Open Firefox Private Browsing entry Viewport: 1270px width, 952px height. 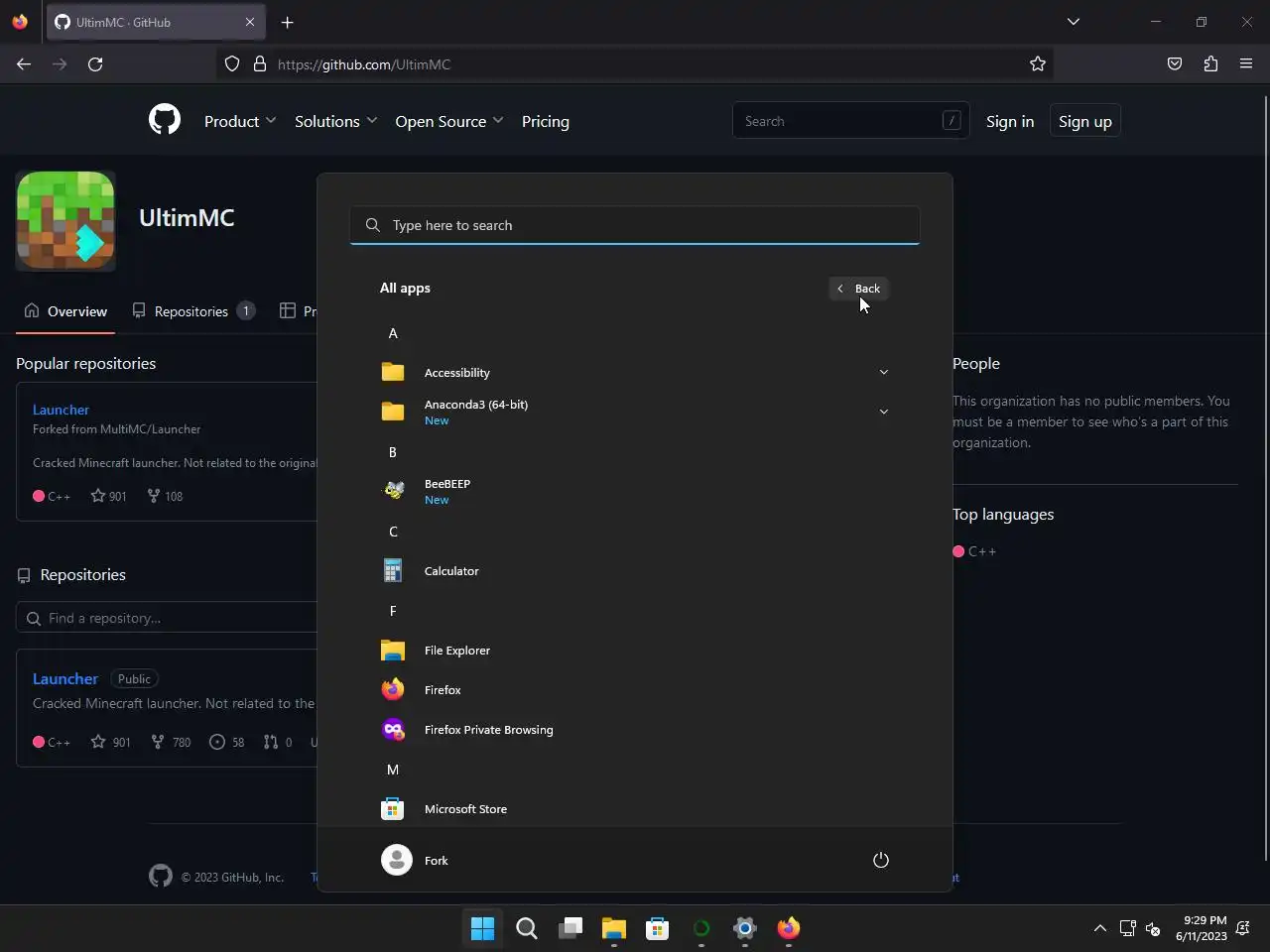[x=635, y=730]
